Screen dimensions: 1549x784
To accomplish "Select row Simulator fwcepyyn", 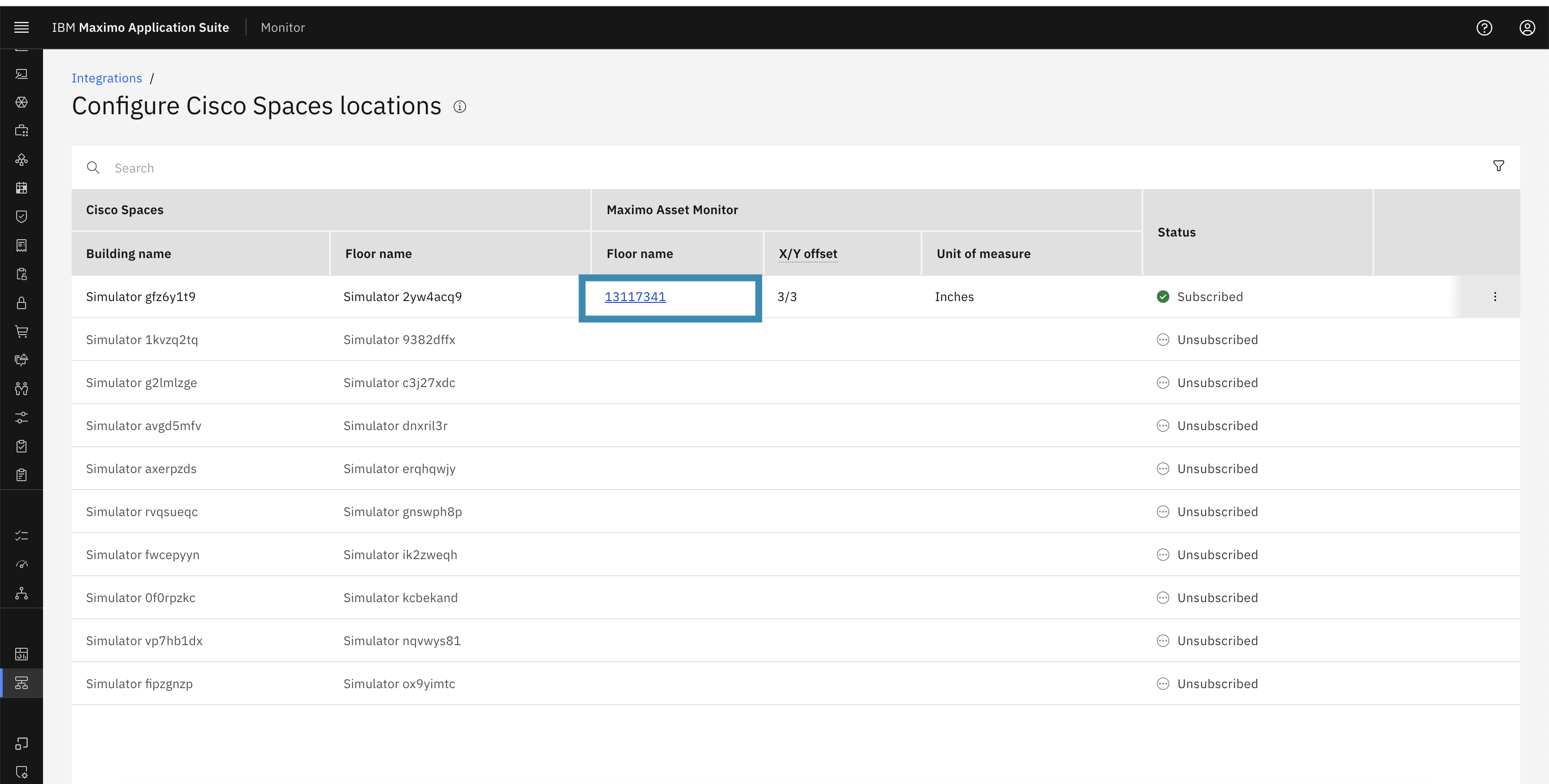I will (x=796, y=554).
